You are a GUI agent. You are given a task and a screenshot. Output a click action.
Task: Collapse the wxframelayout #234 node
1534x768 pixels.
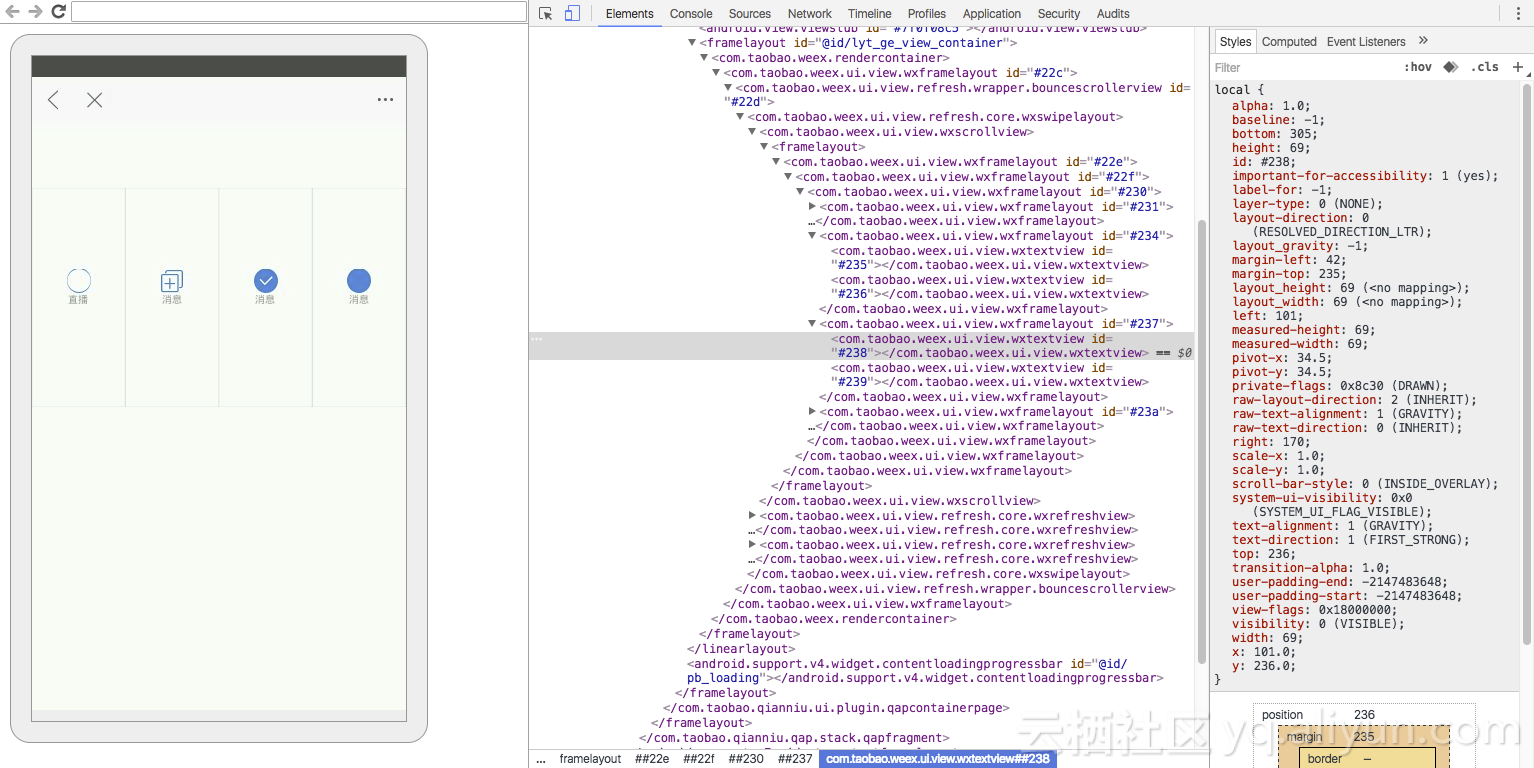coord(812,236)
